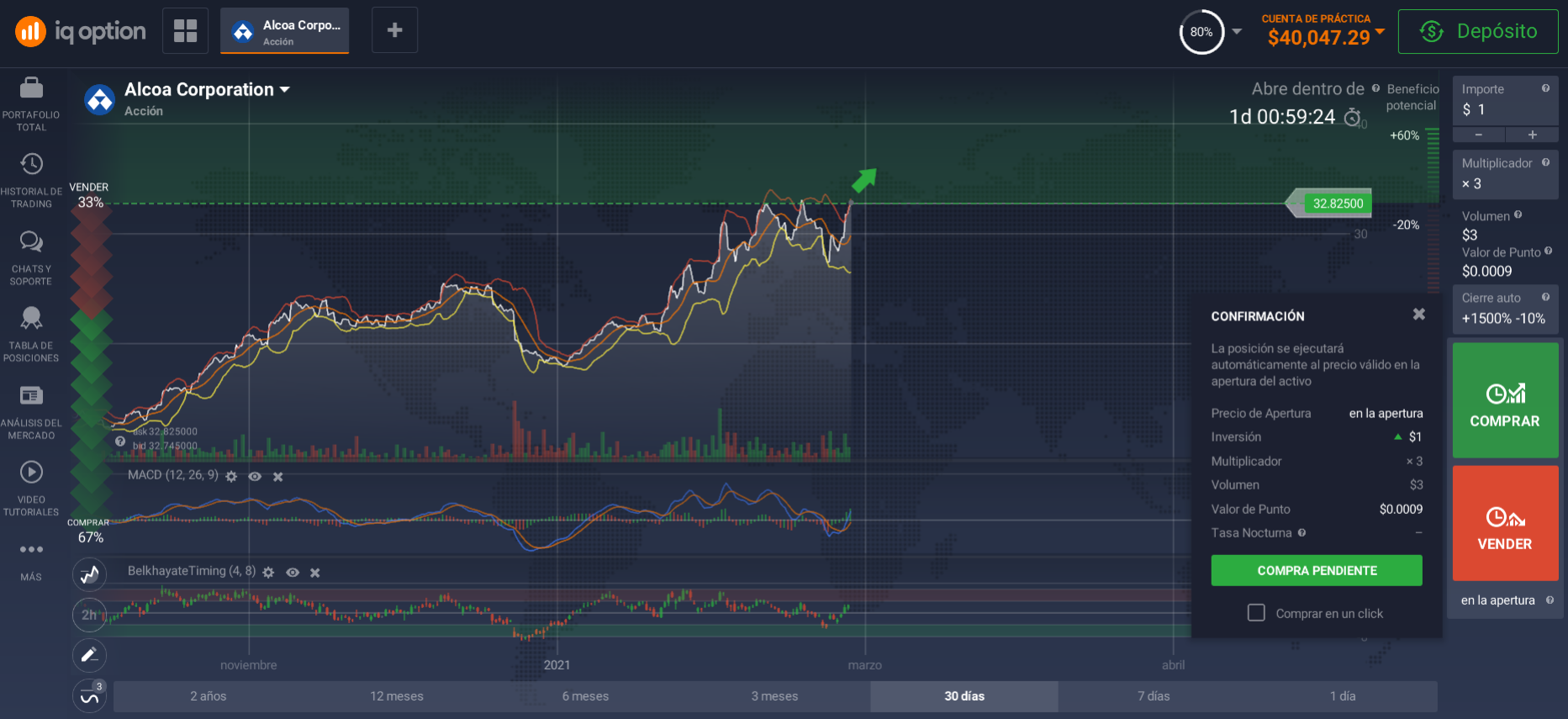
Task: Click the ask/bid help question icon
Action: [x=120, y=441]
